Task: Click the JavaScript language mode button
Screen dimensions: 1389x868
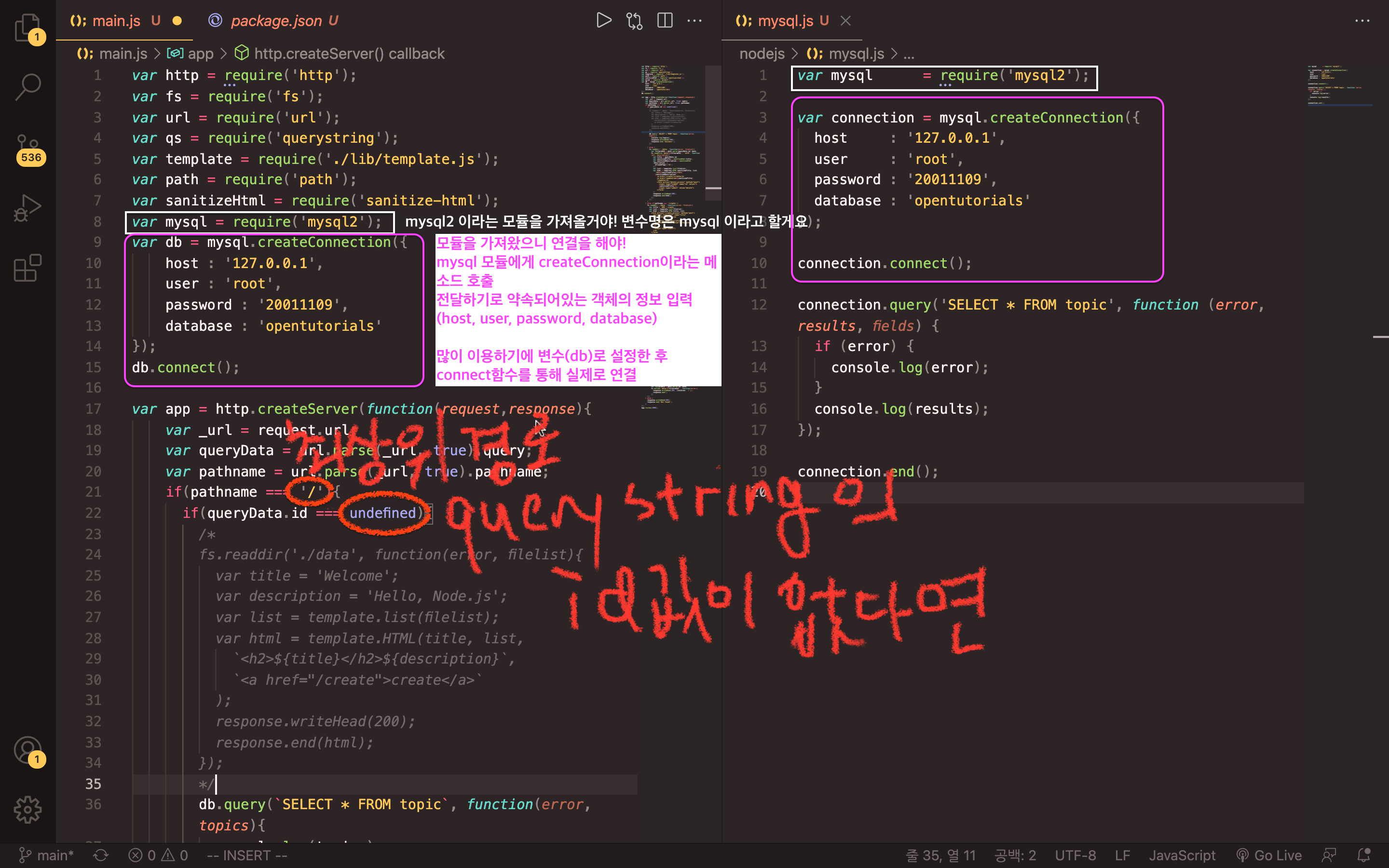Action: pos(1182,855)
